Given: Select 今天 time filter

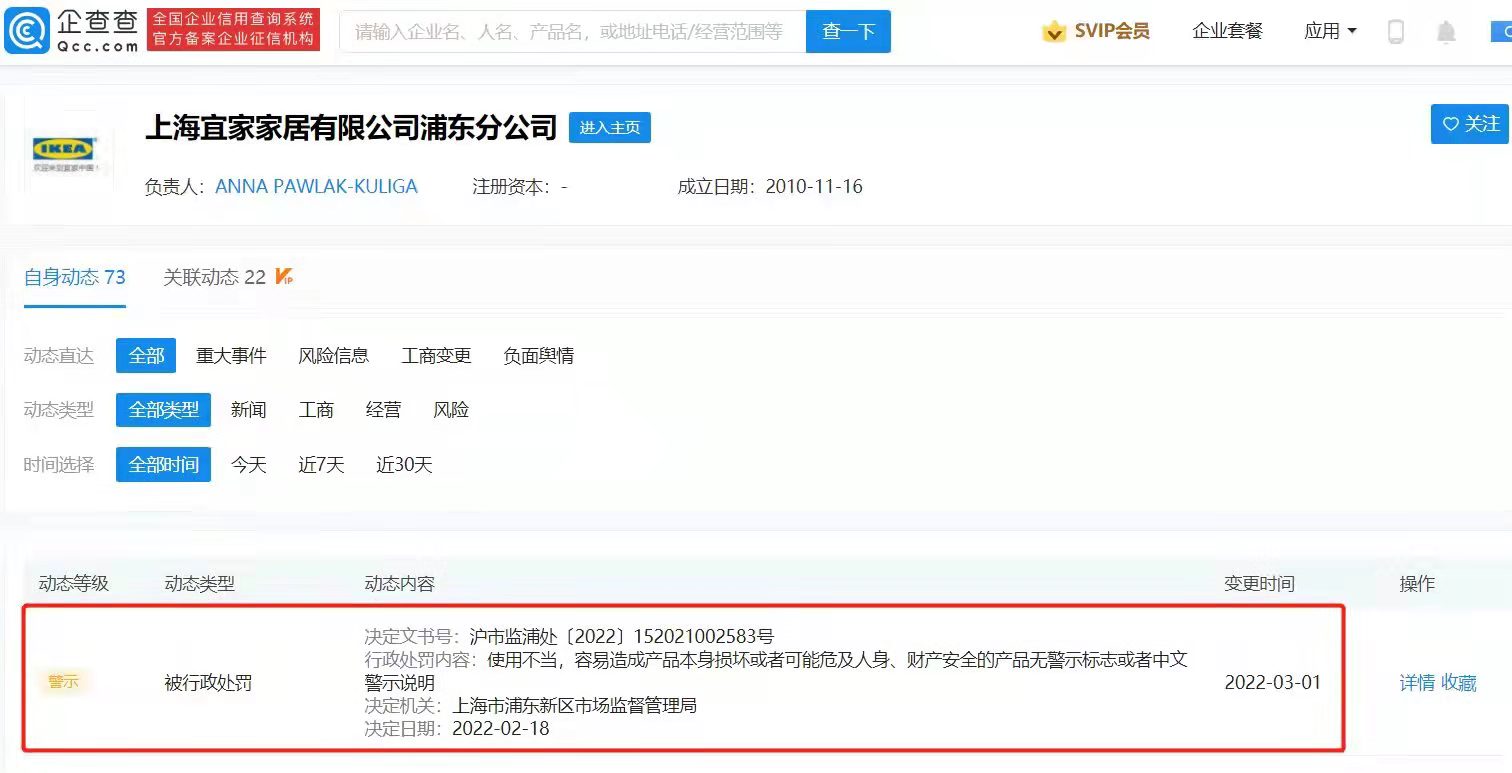Looking at the screenshot, I should (x=248, y=465).
